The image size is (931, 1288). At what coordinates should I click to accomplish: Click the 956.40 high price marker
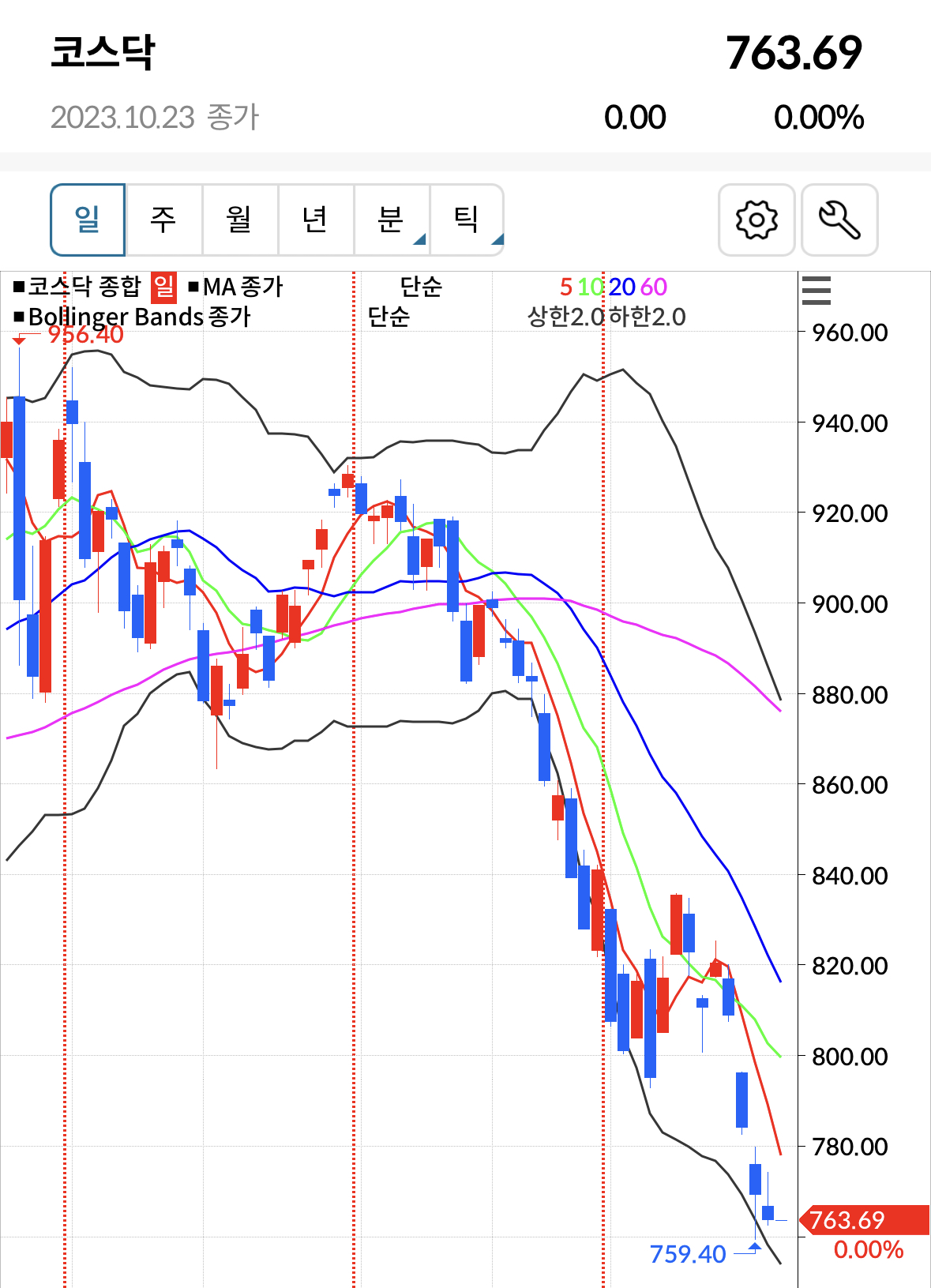[x=85, y=335]
